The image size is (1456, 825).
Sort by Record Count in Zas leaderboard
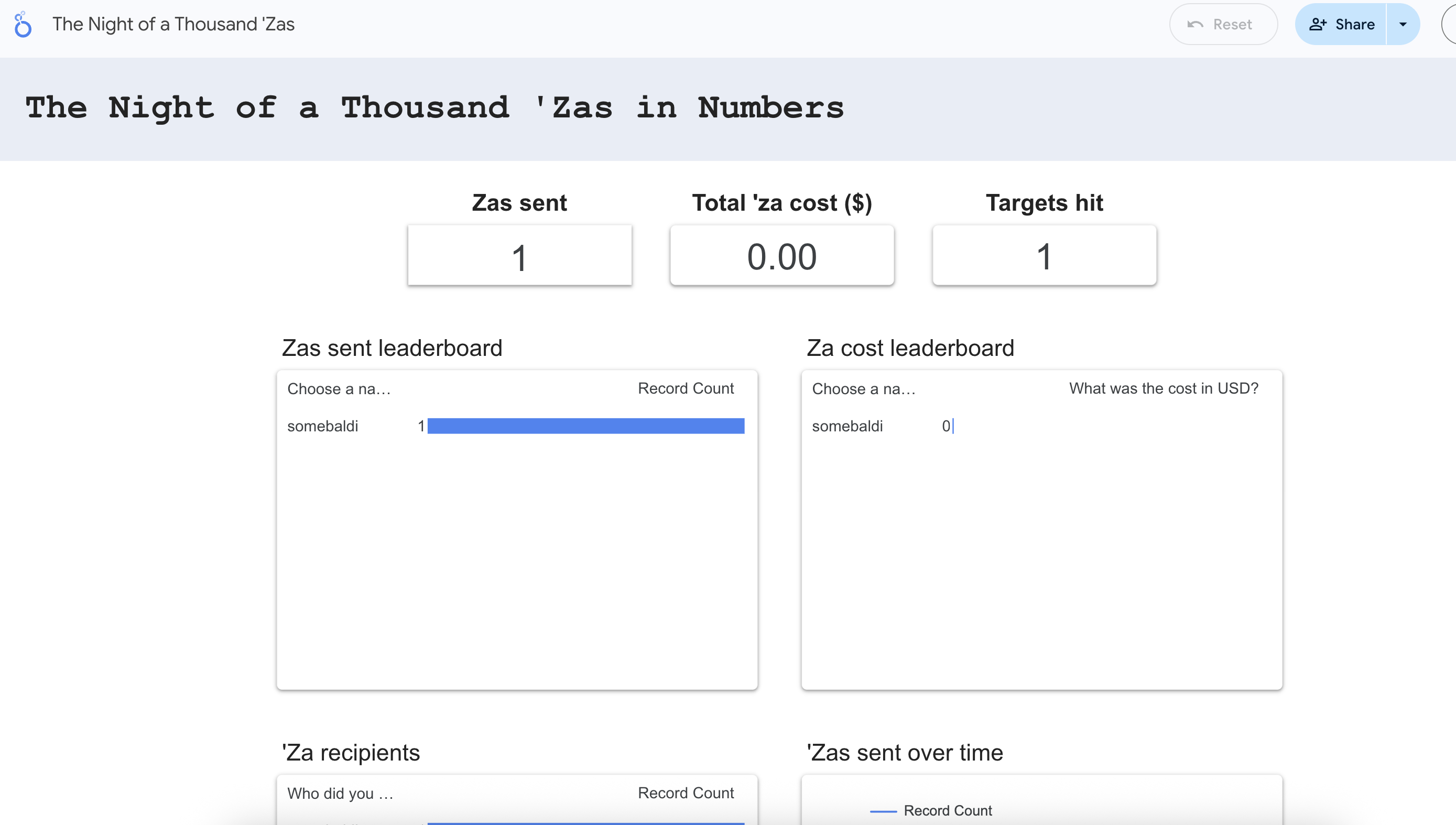coord(686,389)
